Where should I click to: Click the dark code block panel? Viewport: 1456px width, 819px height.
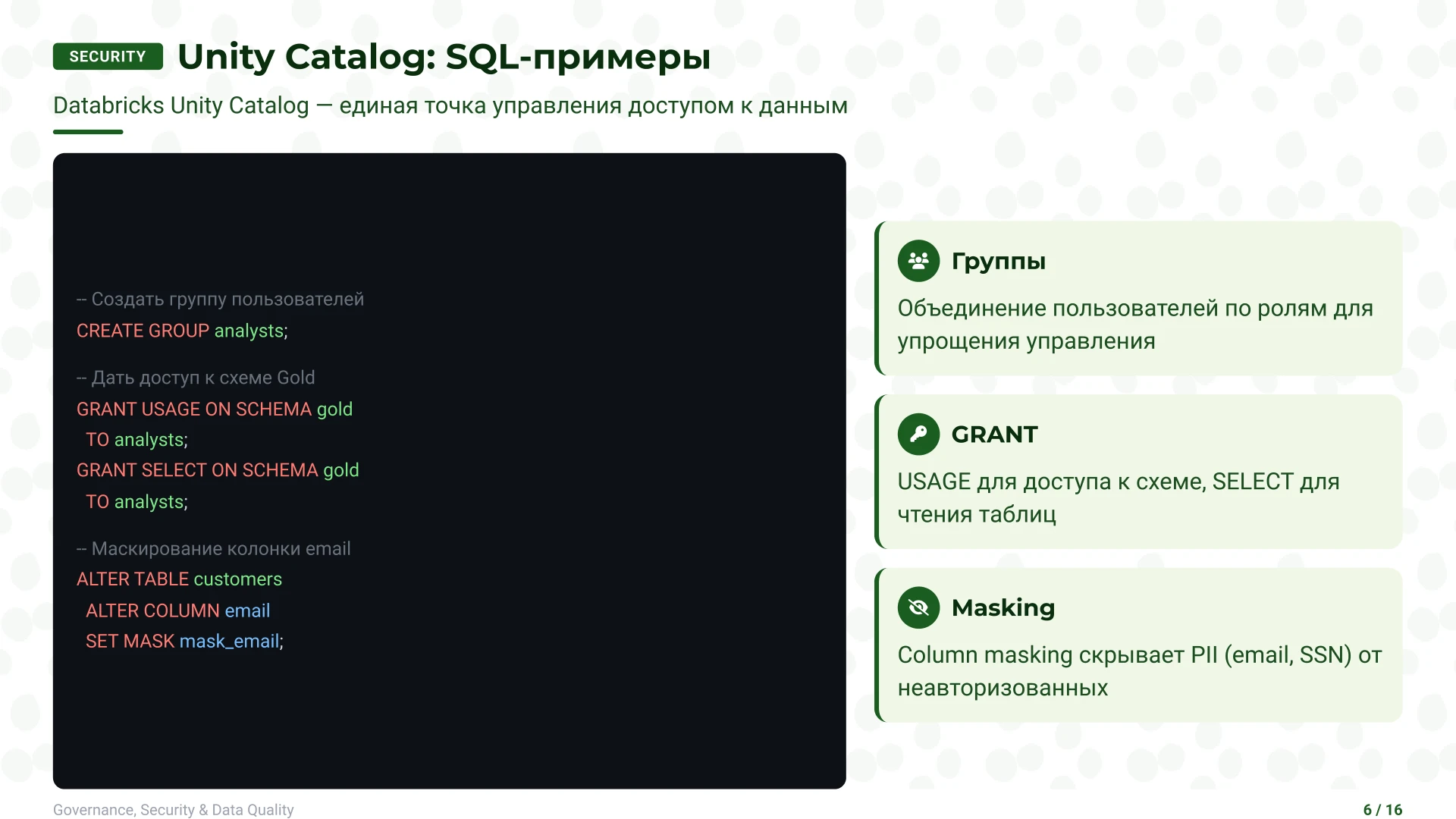tap(449, 720)
